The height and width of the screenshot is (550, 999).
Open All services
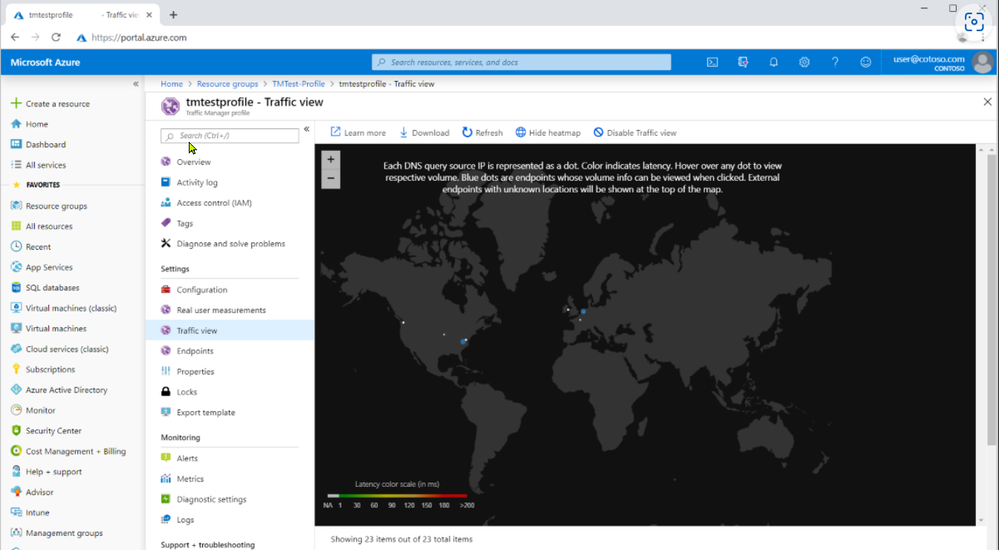39,164
